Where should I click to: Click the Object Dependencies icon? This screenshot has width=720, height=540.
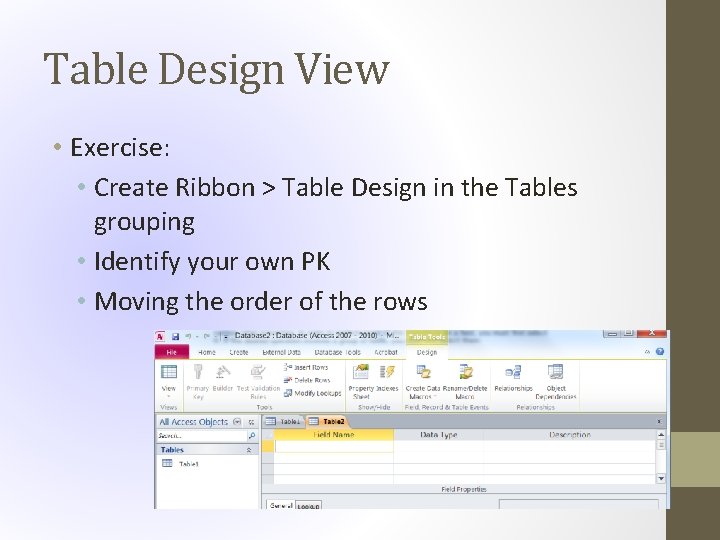pyautogui.click(x=556, y=372)
